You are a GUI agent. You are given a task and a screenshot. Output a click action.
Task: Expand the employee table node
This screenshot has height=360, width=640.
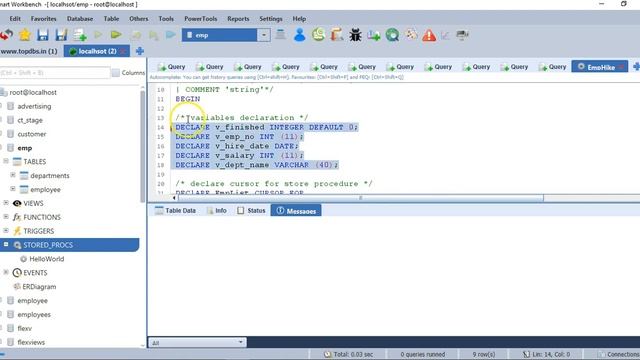[x=13, y=189]
